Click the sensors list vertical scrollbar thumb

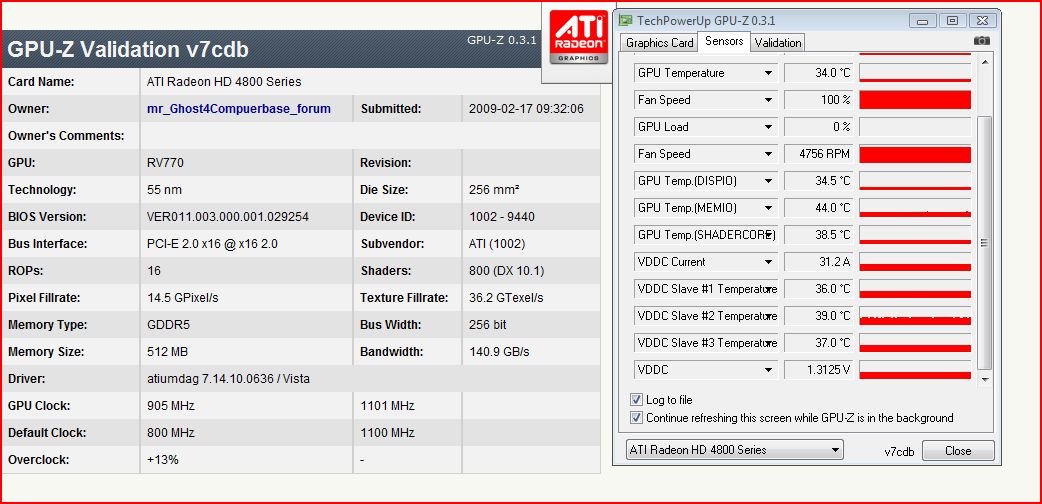pos(985,243)
